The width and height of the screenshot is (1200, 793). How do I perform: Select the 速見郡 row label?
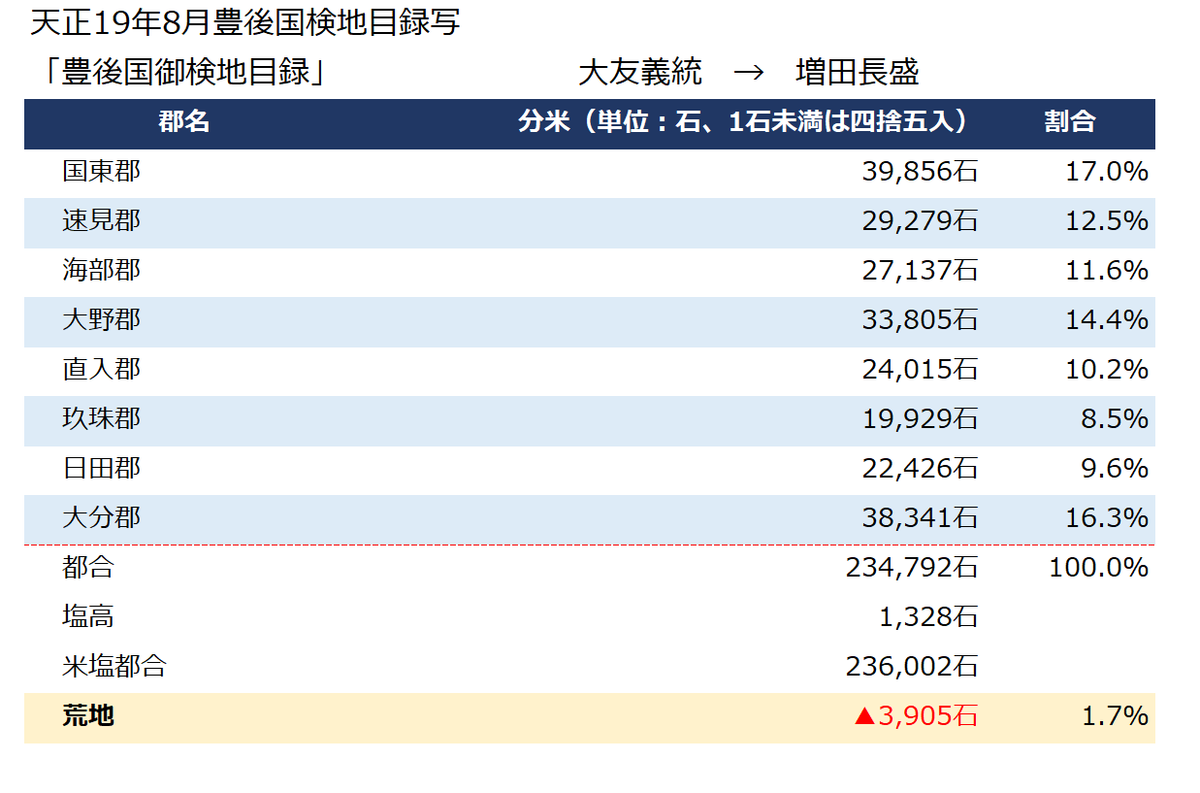pos(101,221)
